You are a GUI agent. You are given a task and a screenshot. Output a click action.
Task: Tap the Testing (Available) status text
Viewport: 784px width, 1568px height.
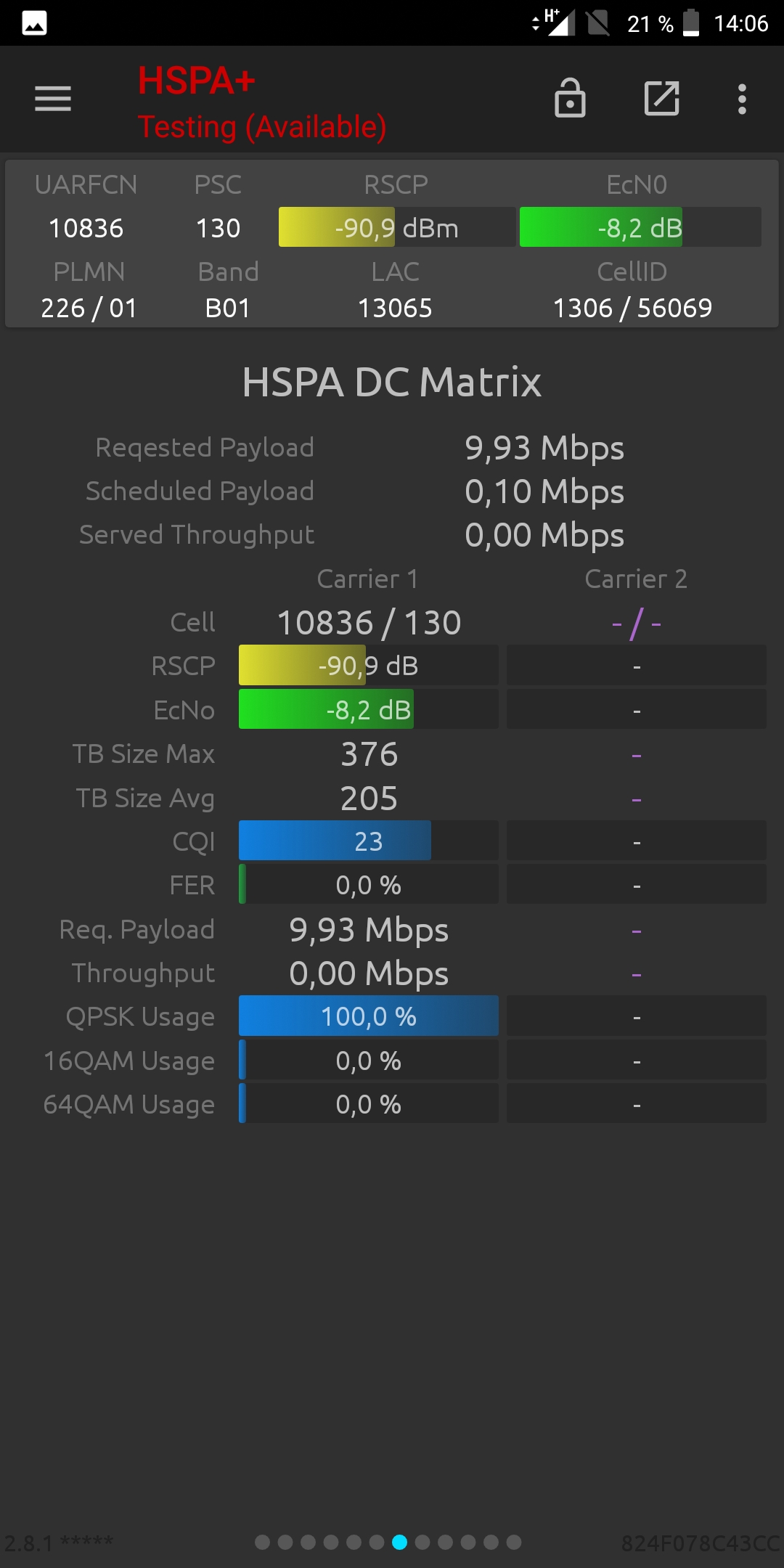pyautogui.click(x=262, y=127)
